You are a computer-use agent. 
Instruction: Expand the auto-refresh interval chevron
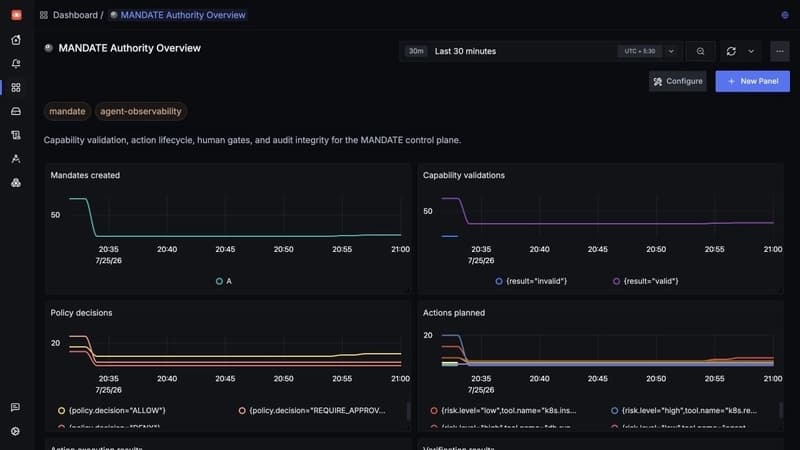[751, 51]
